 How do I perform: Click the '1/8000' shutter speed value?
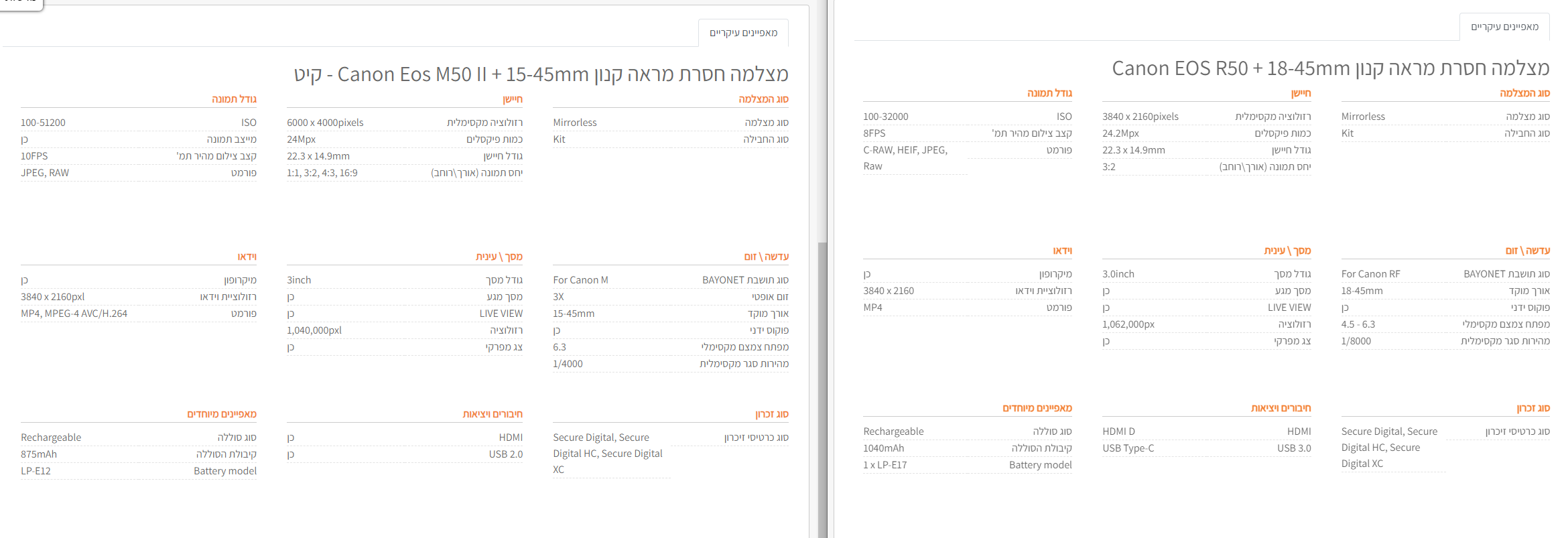click(1356, 341)
